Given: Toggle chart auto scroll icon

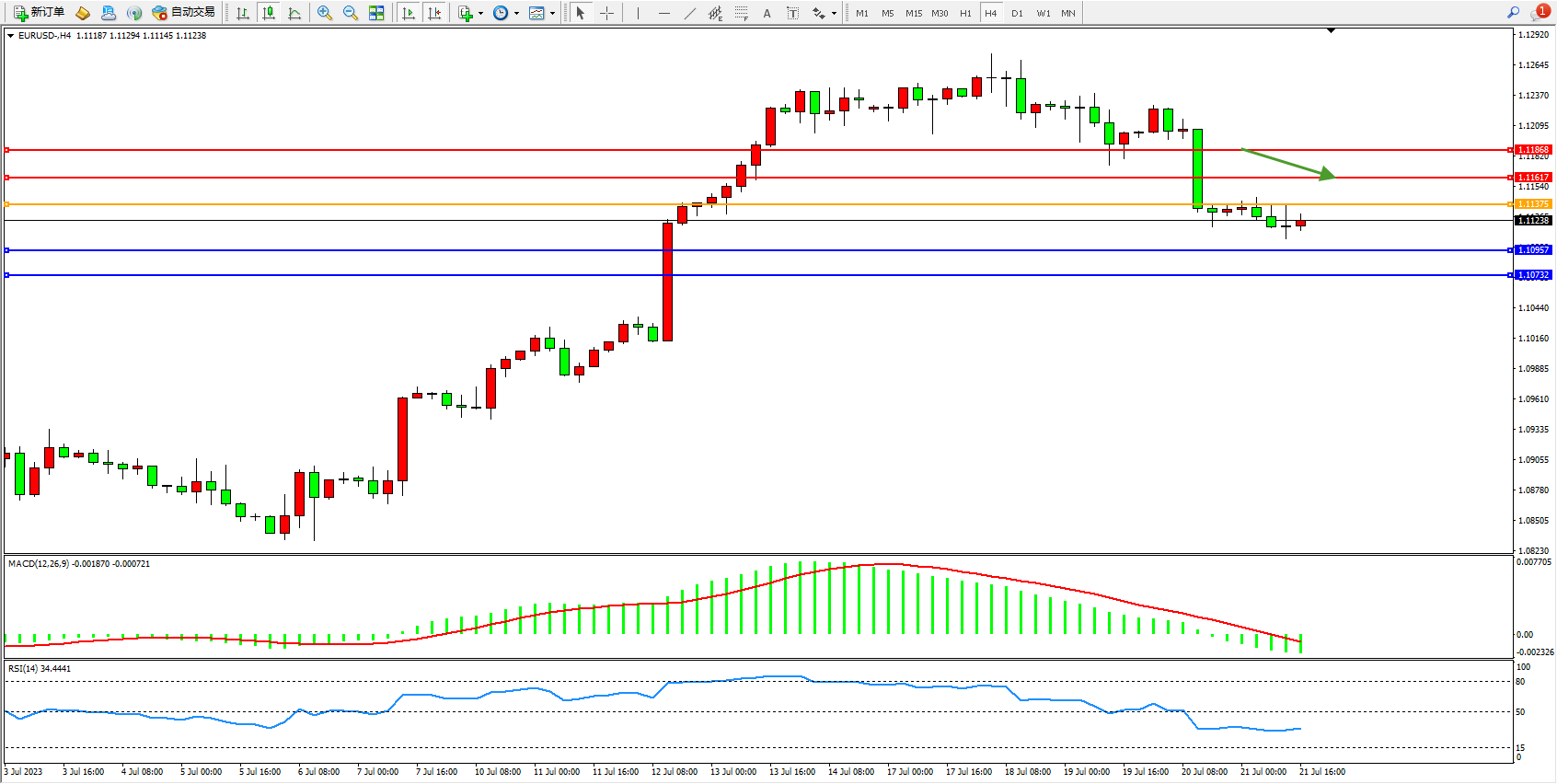Looking at the screenshot, I should [x=409, y=13].
